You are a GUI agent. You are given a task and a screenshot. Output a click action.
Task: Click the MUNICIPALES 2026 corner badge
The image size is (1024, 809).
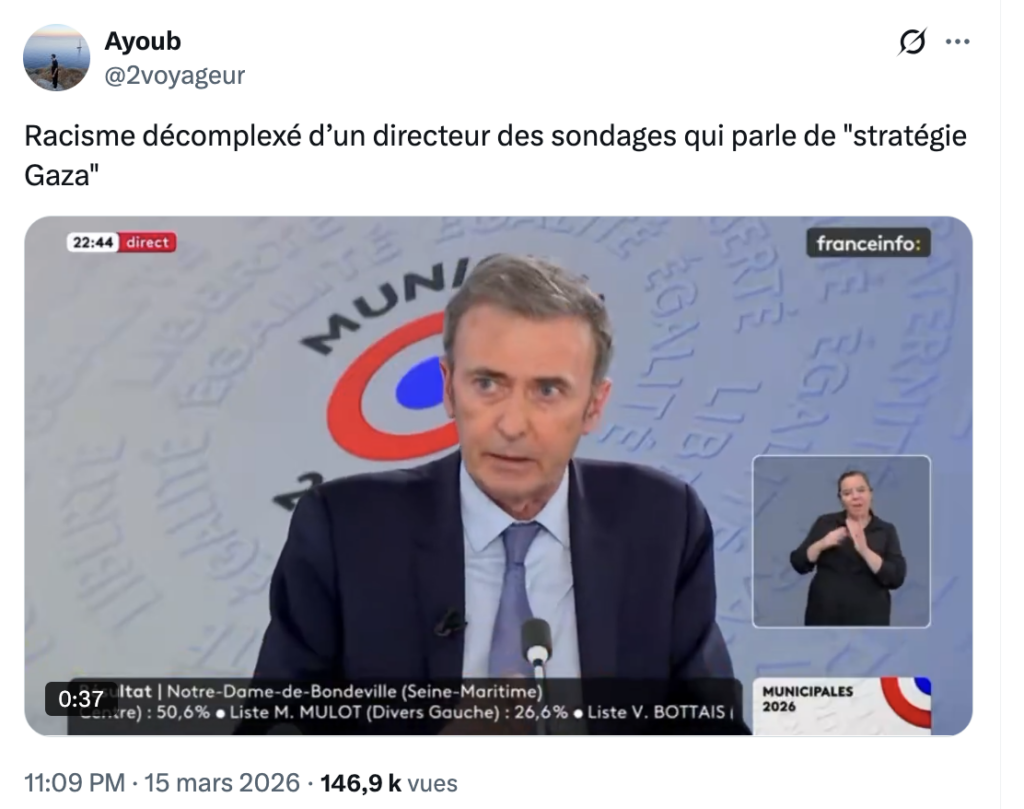click(x=842, y=706)
